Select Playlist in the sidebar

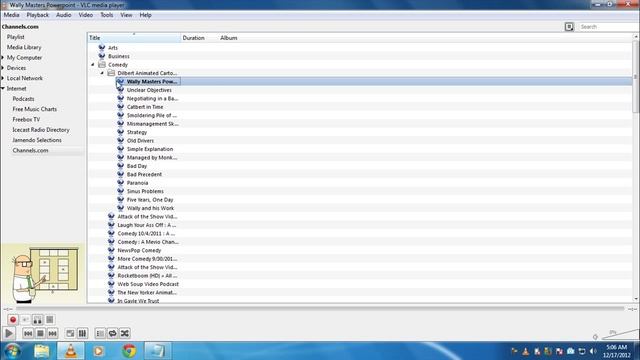[16, 37]
